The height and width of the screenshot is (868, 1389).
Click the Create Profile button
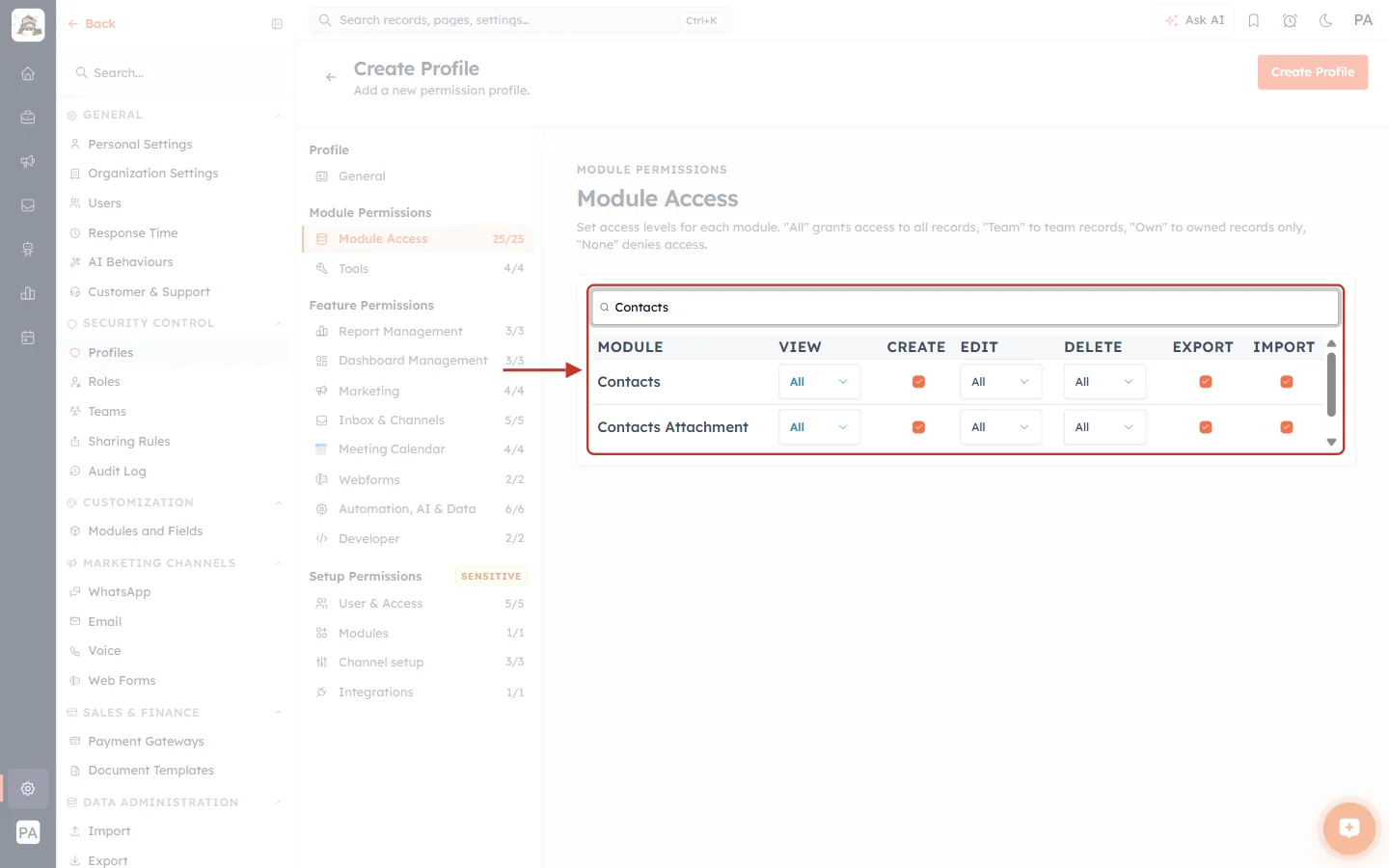point(1313,72)
